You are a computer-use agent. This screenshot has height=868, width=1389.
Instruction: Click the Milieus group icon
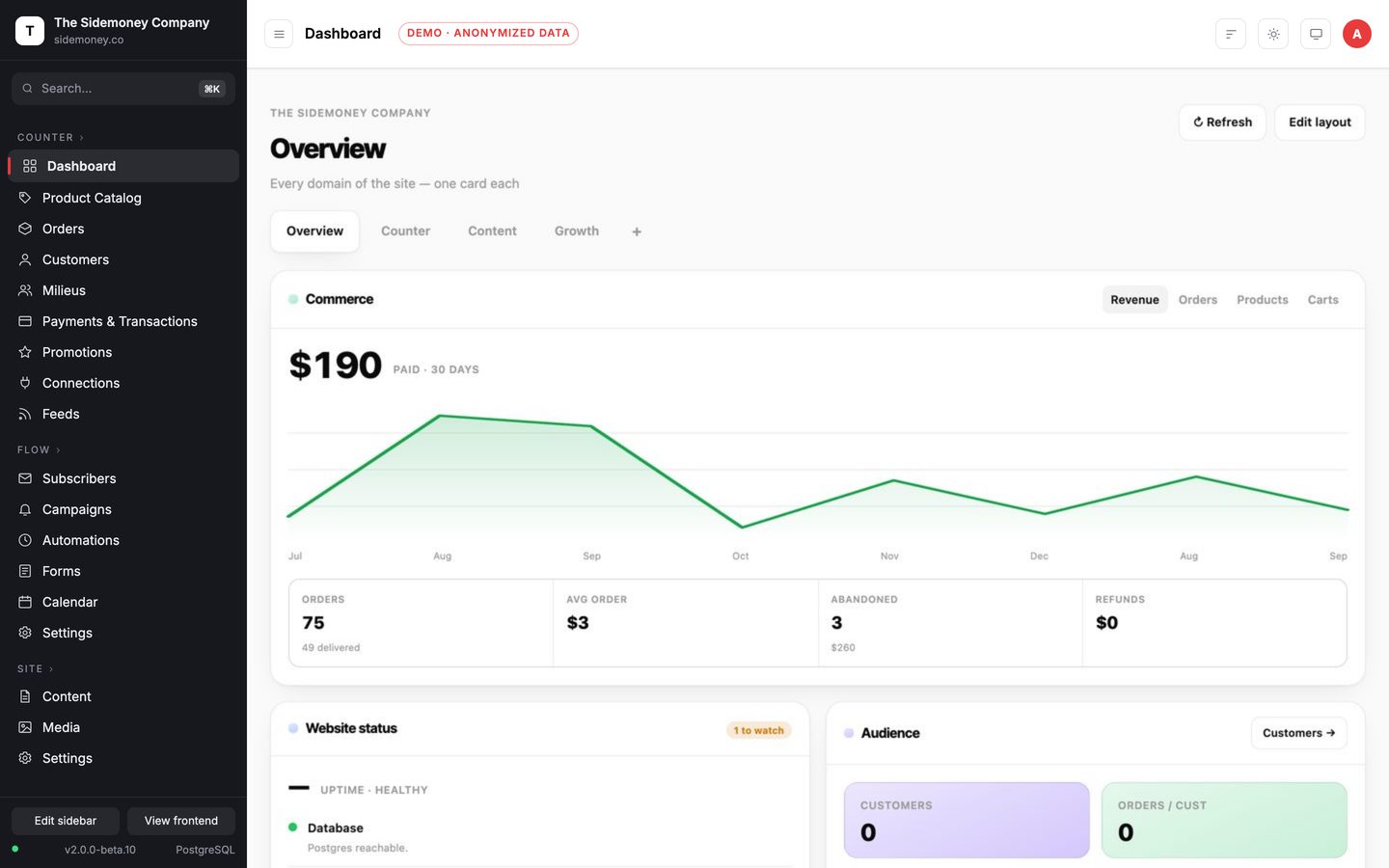click(x=25, y=290)
